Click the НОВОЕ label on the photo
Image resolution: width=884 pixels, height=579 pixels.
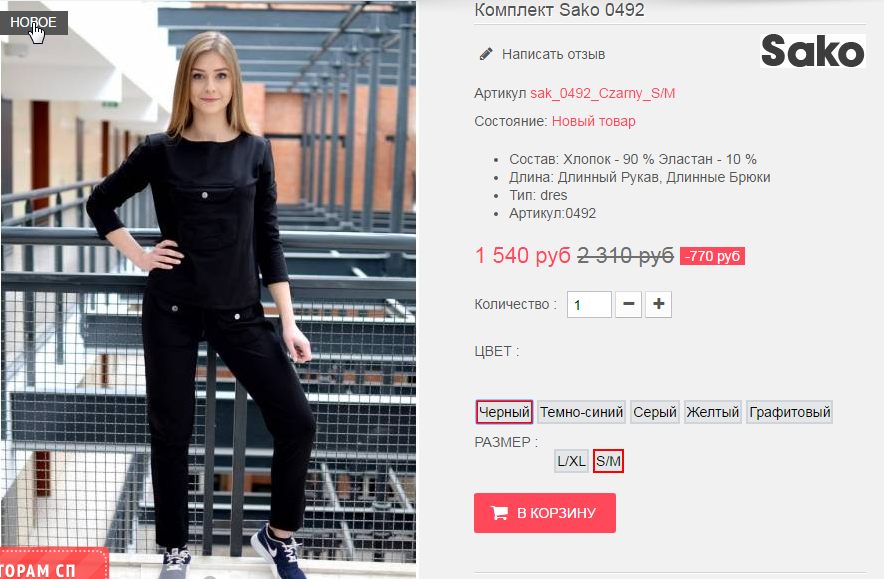pos(34,23)
